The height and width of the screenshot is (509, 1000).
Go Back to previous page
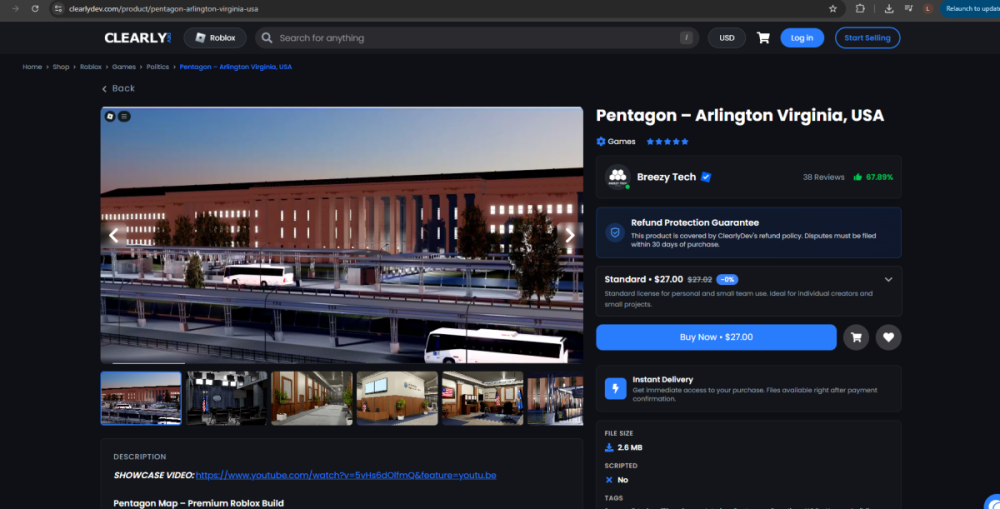pyautogui.click(x=119, y=89)
